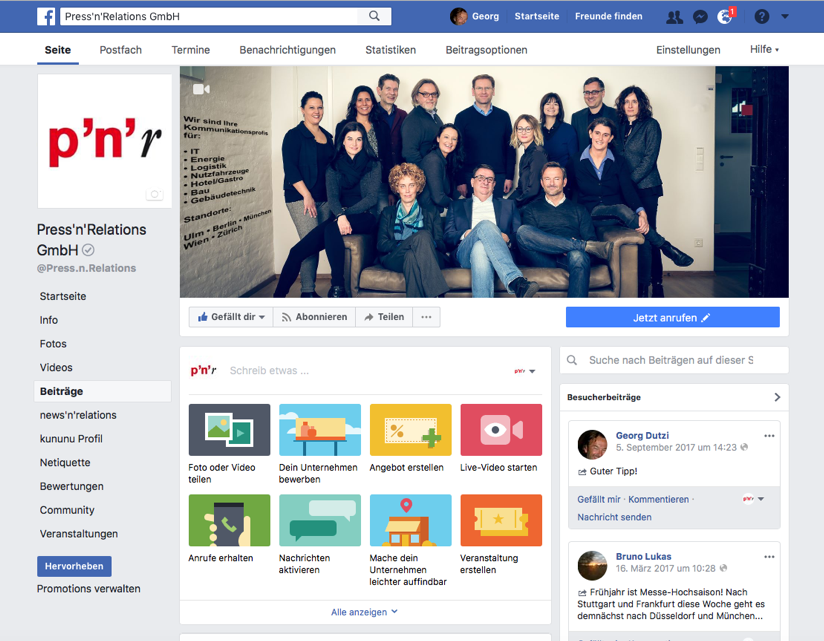Open friend requests icon in top bar
Screen dimensions: 824x641
click(675, 16)
